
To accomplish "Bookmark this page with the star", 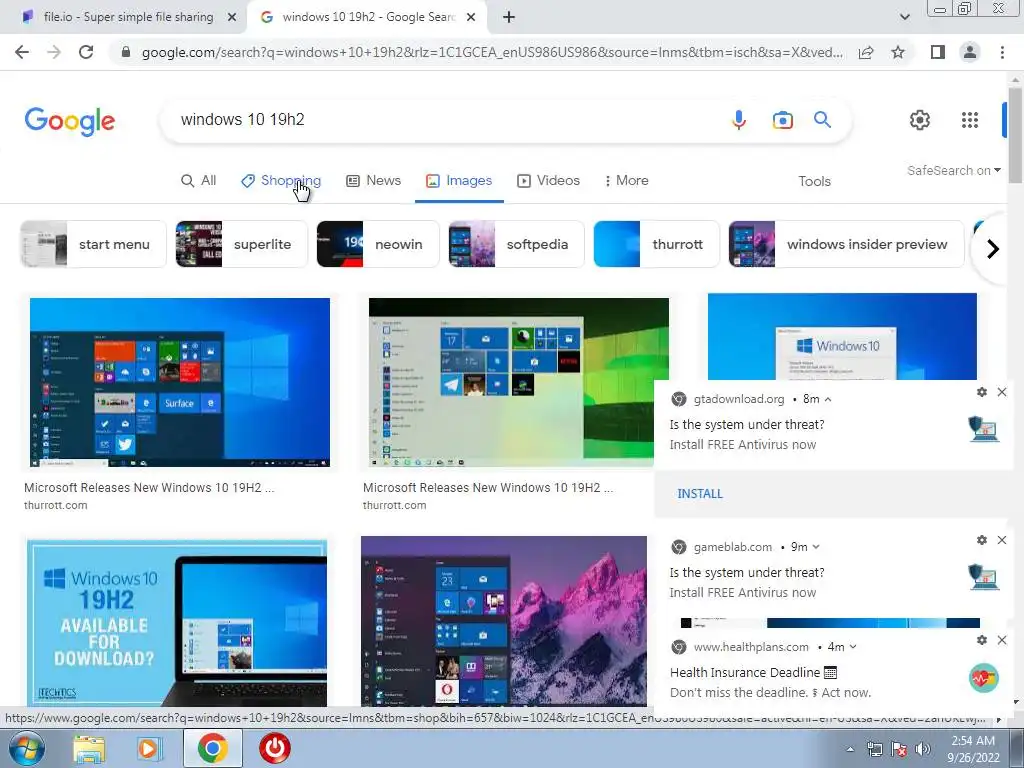I will pyautogui.click(x=898, y=52).
